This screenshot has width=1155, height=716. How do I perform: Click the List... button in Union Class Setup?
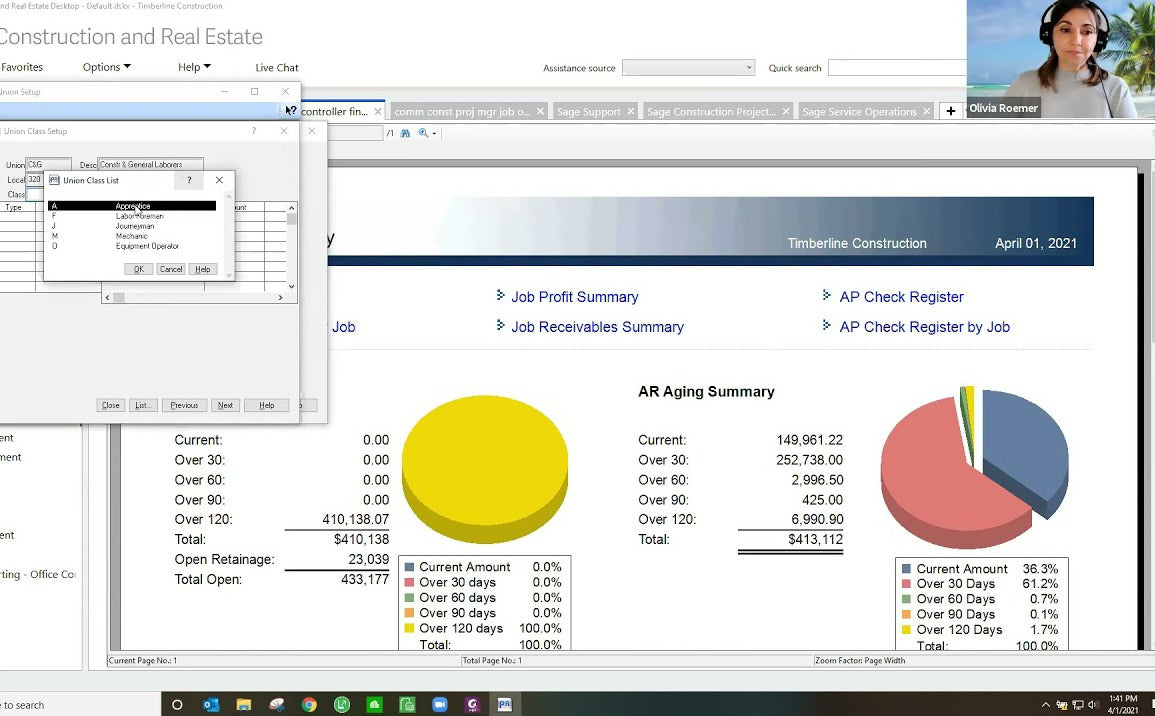pos(143,405)
